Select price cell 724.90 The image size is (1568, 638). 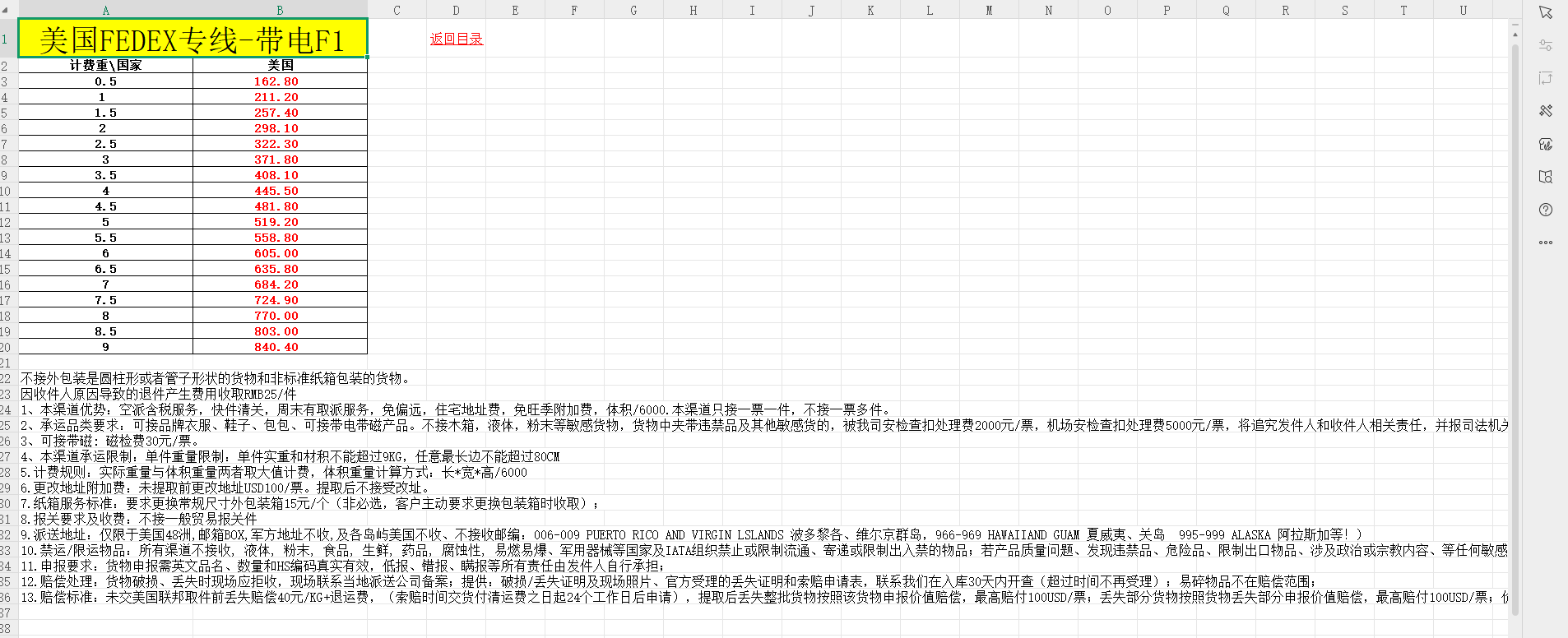[280, 300]
